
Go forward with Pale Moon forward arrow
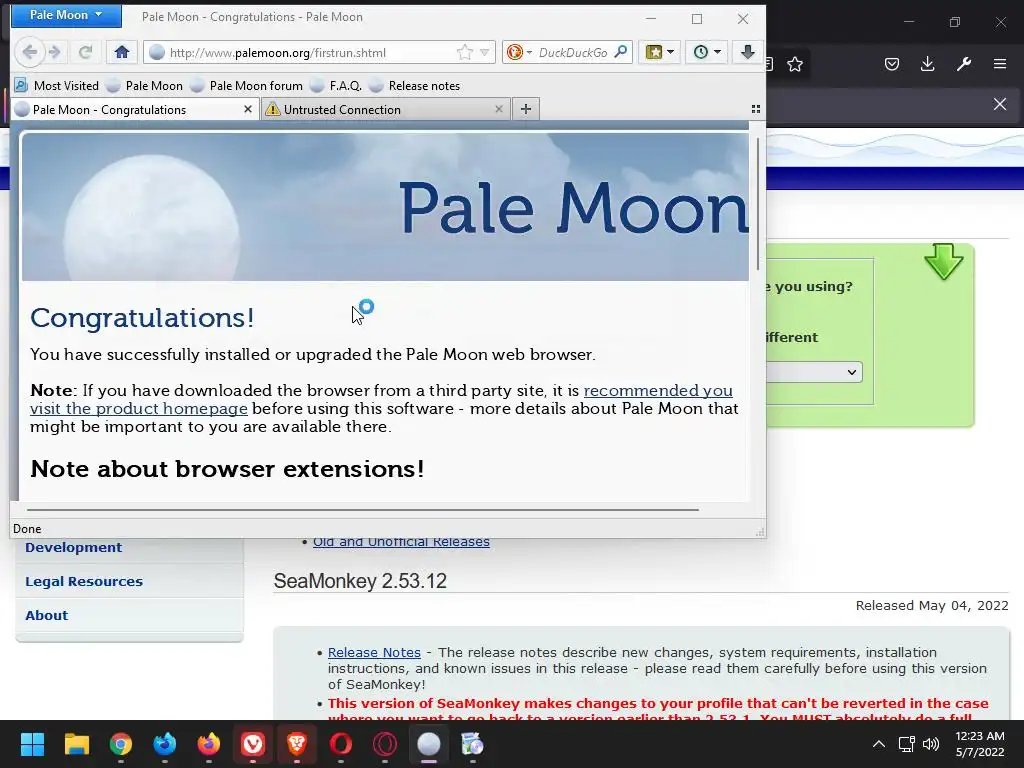[55, 52]
